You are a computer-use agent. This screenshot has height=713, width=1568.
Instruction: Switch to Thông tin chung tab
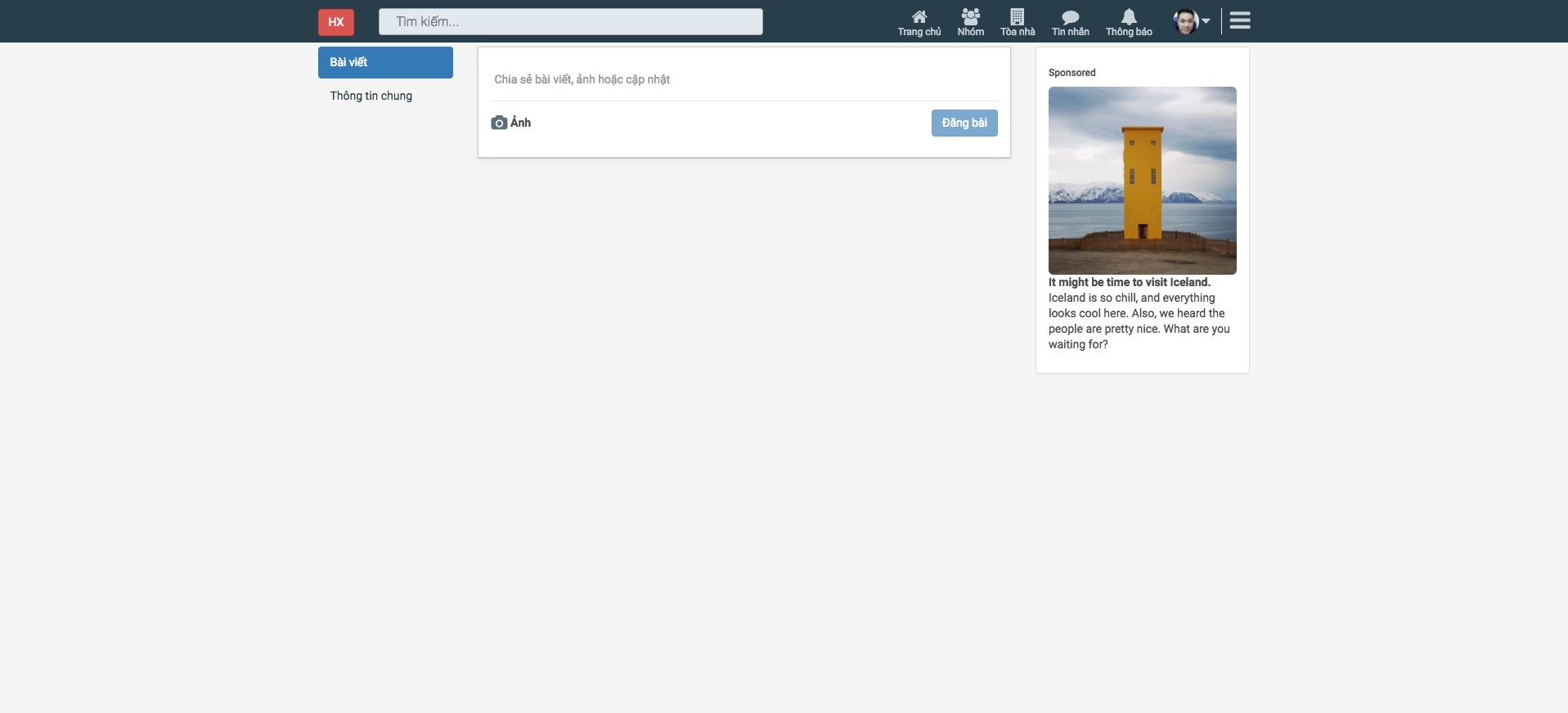click(371, 96)
